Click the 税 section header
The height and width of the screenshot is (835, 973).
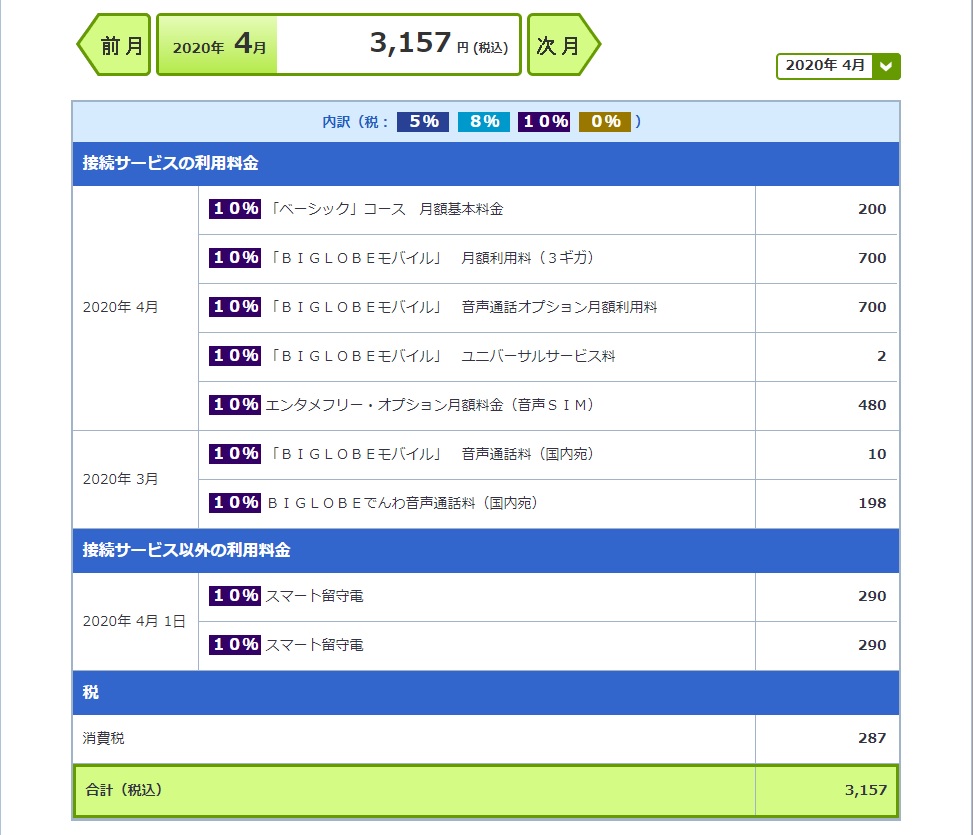(486, 693)
